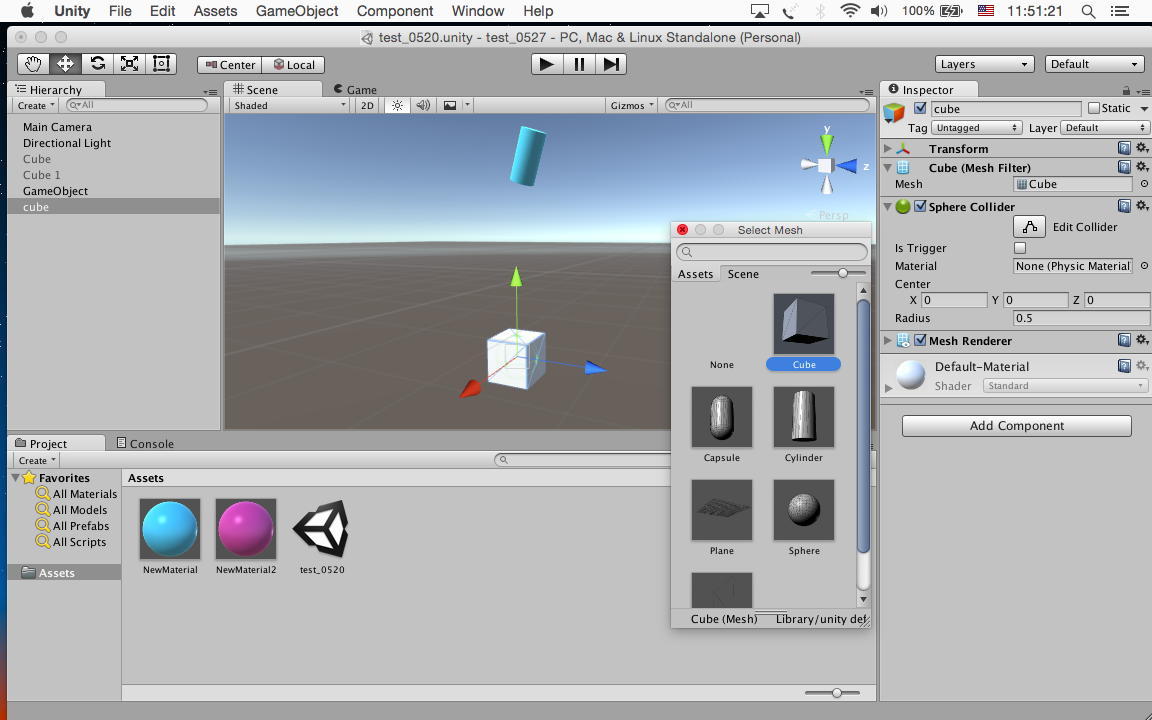
Task: Collapse Cube (Mesh Filter) component
Action: point(888,168)
